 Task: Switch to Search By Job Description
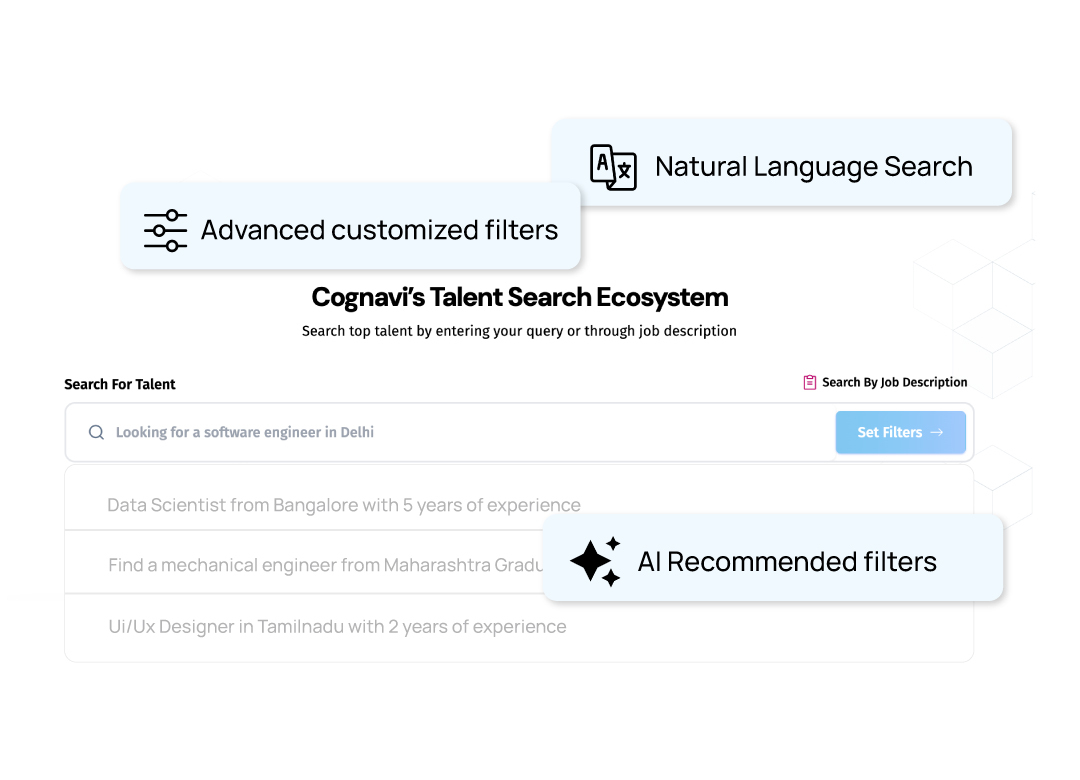pos(884,382)
